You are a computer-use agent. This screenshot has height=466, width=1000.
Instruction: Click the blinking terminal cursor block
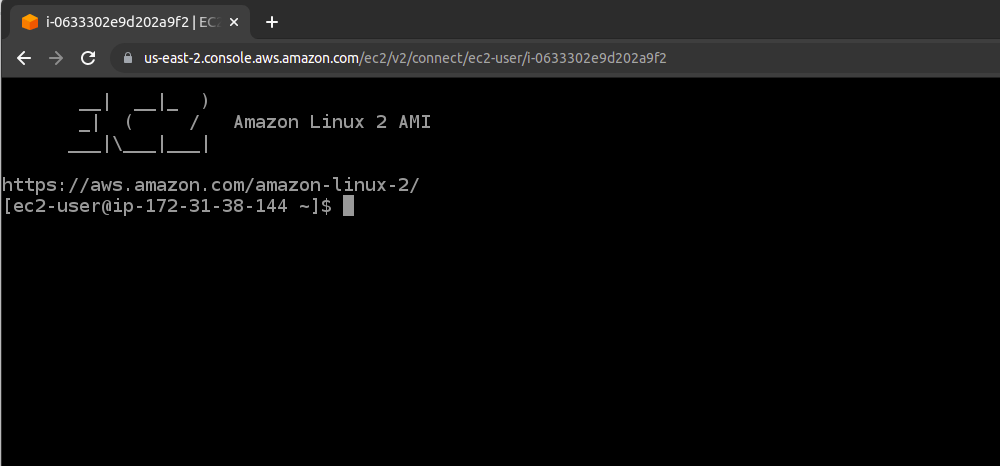click(348, 207)
